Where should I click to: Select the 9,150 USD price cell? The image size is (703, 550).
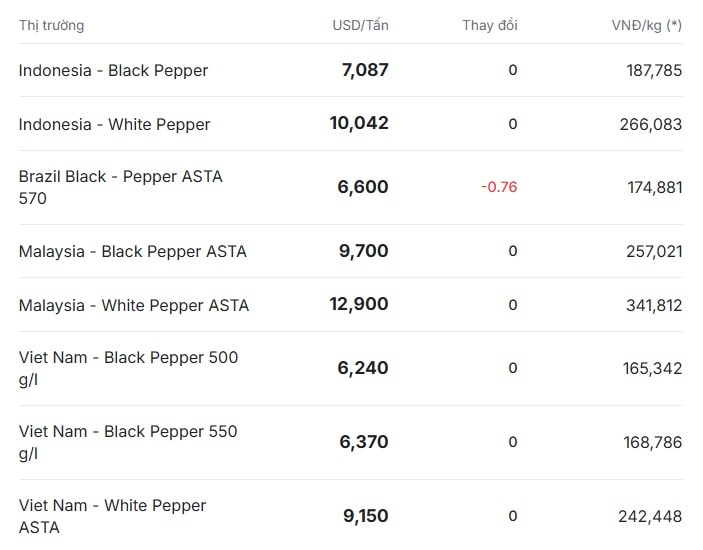tap(365, 516)
